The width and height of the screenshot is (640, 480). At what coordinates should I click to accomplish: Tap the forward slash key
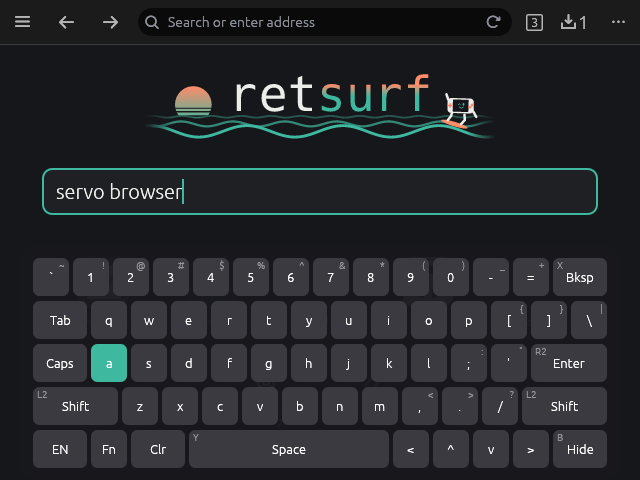[x=500, y=406]
